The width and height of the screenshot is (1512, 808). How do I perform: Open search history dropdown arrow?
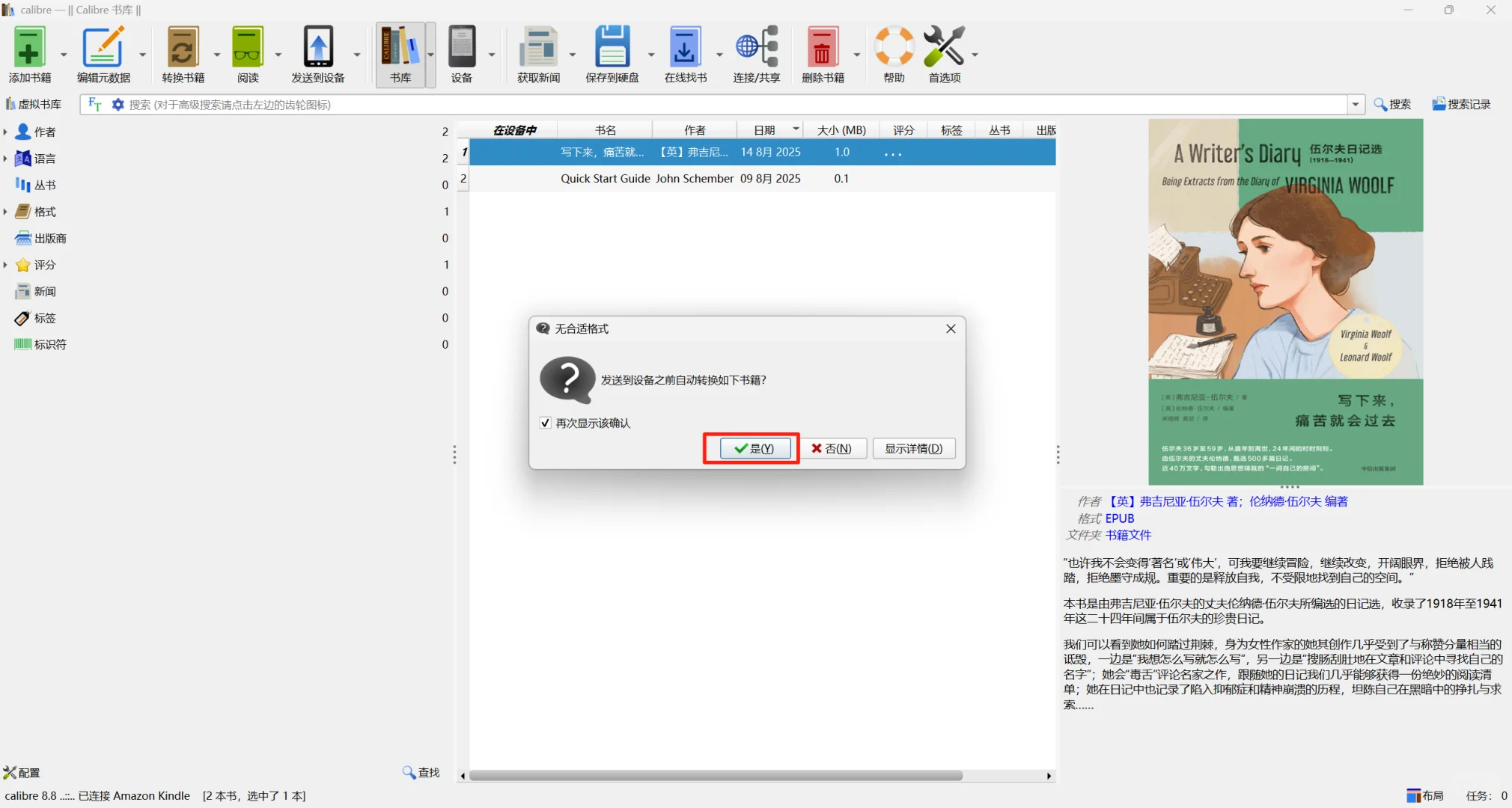1356,104
